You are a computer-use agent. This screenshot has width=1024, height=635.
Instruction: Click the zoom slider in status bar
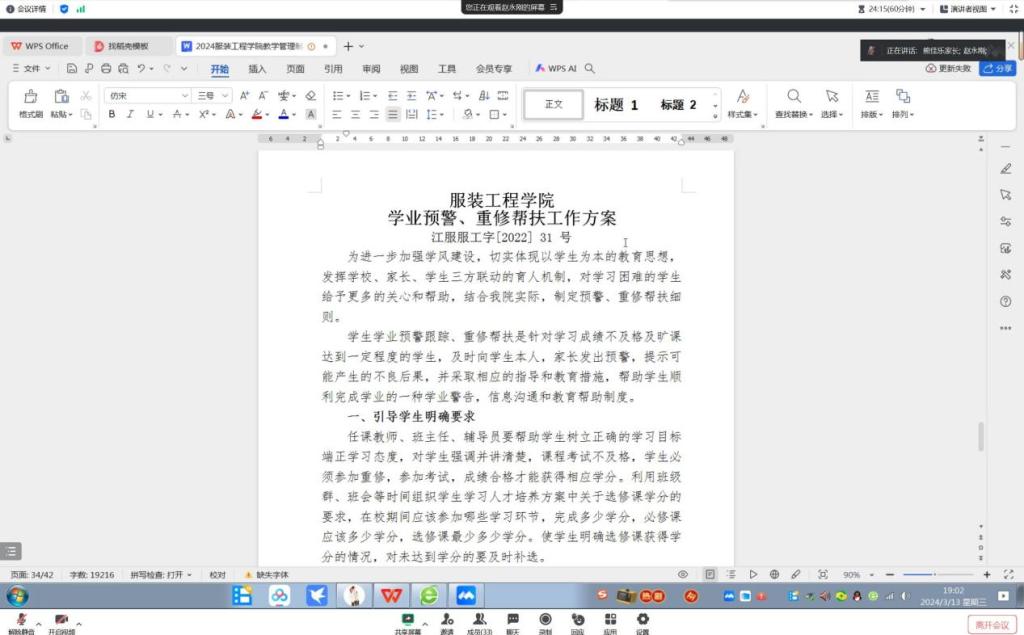pos(938,575)
